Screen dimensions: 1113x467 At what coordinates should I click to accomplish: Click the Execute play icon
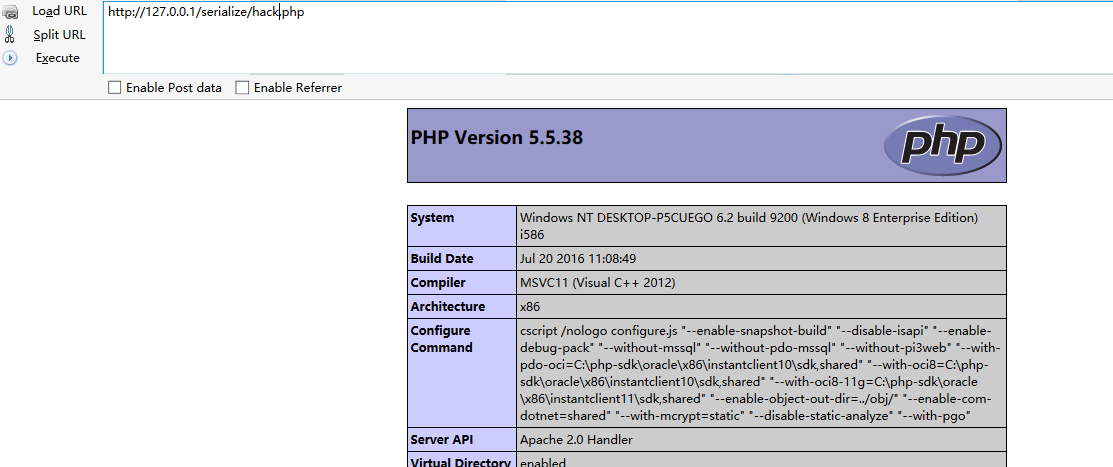10,58
